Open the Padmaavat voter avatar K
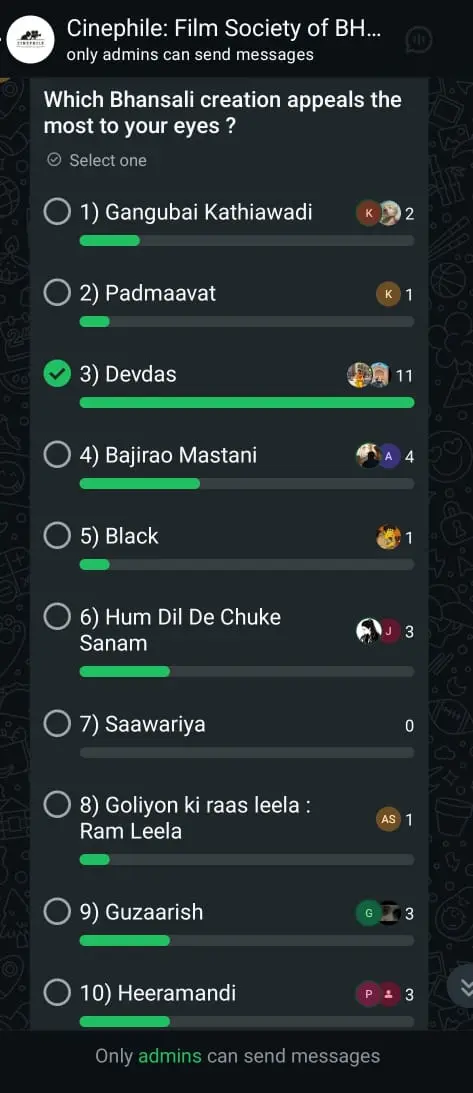Viewport: 473px width, 1093px height. (389, 294)
